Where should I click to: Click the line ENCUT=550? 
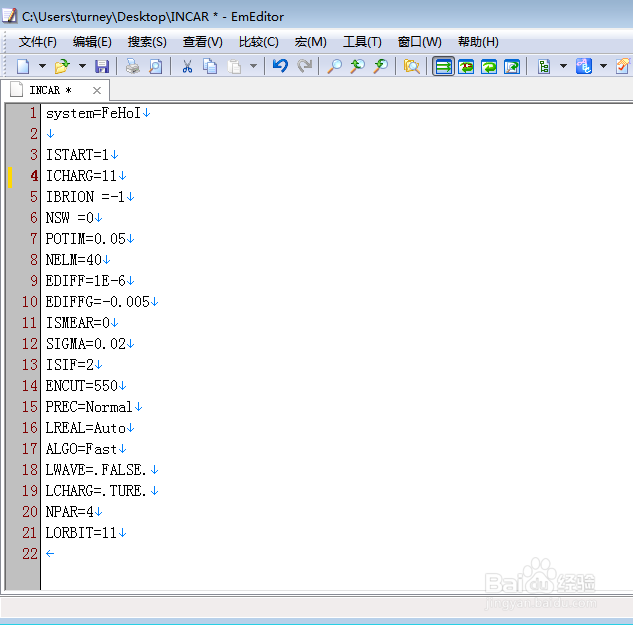(81, 386)
